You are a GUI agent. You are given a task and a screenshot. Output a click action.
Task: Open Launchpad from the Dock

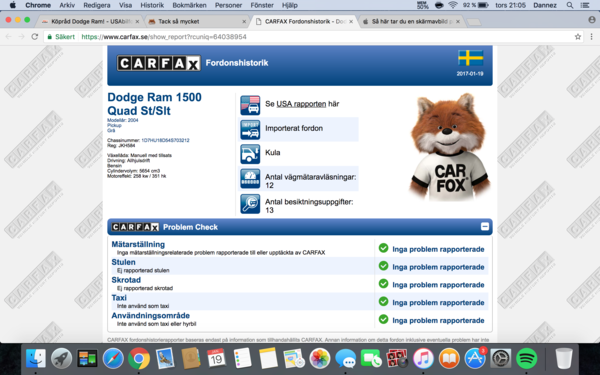(x=61, y=359)
